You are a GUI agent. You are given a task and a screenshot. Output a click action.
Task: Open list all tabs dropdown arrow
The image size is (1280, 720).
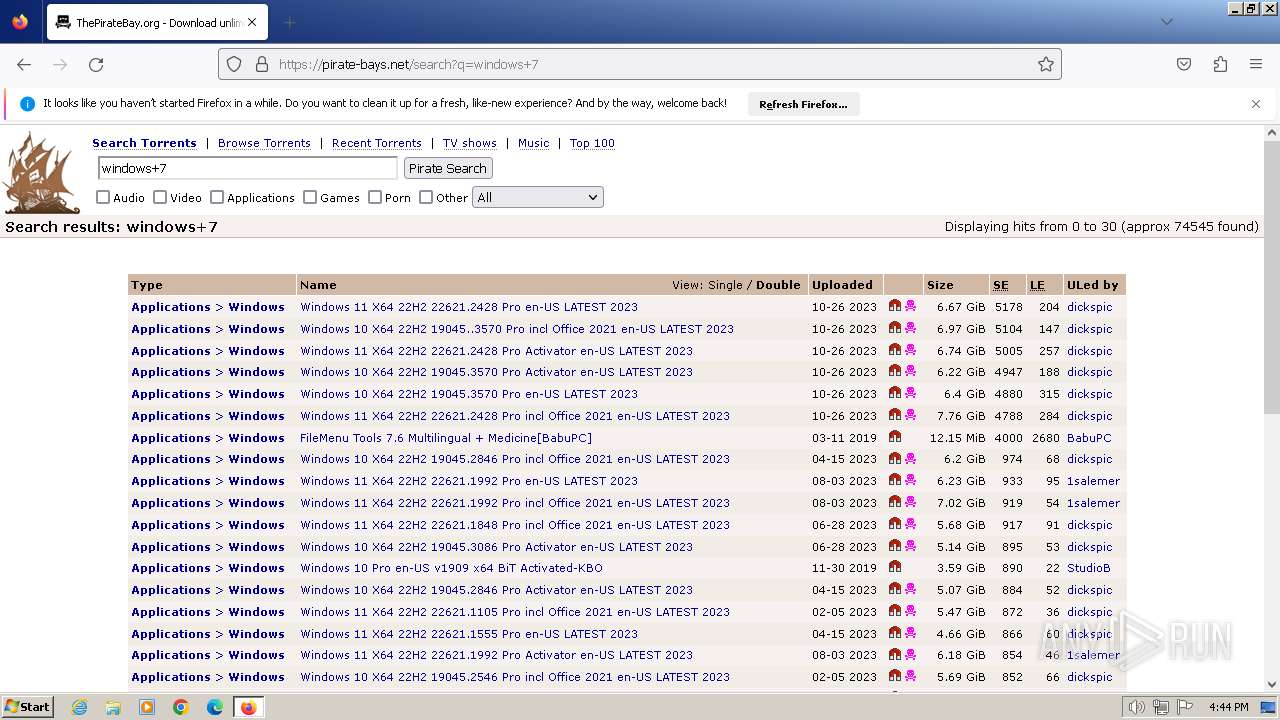click(x=1166, y=22)
